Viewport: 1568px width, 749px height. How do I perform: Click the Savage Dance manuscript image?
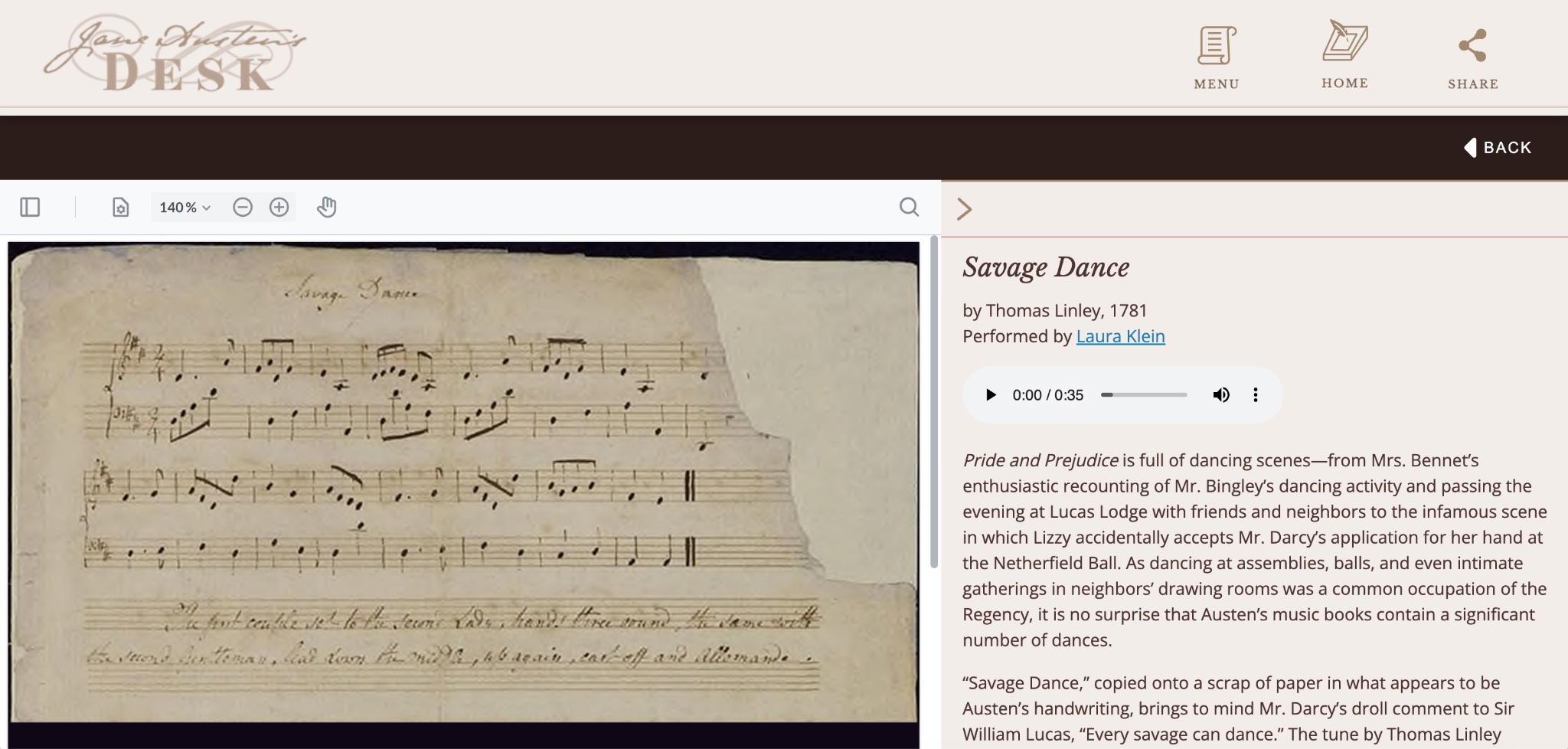[463, 482]
